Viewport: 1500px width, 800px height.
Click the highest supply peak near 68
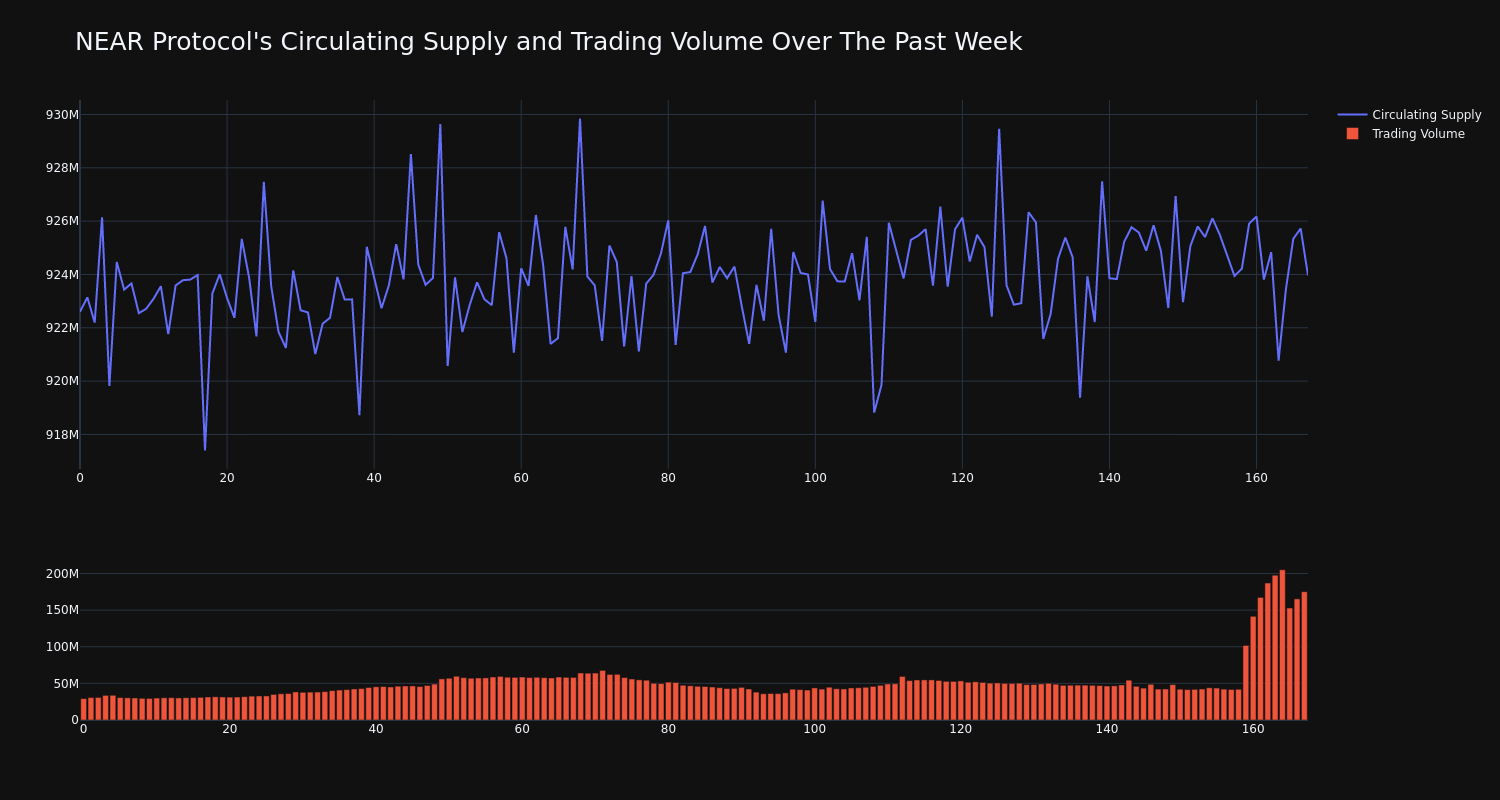[580, 120]
